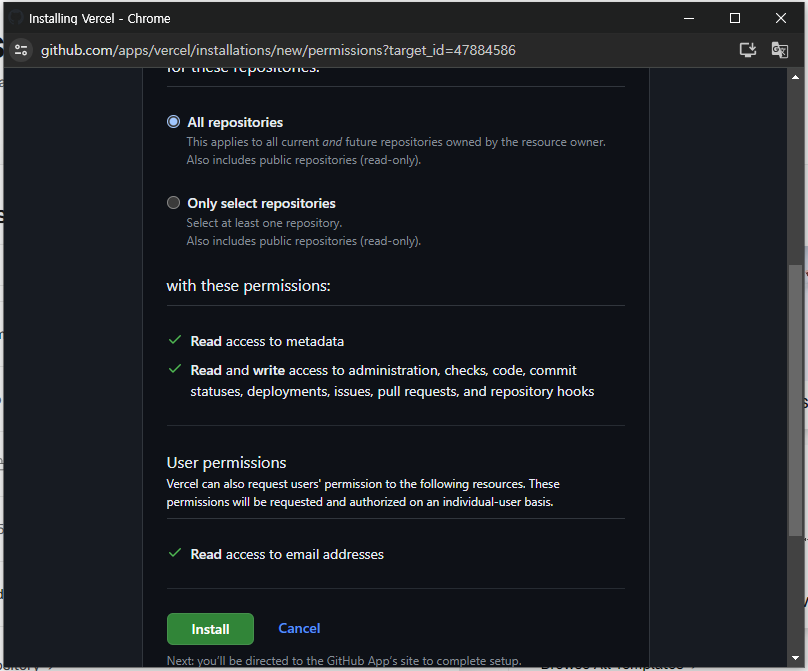Viewport: 808px width, 671px height.
Task: Maximize the Installing Vercel window
Action: click(x=735, y=18)
